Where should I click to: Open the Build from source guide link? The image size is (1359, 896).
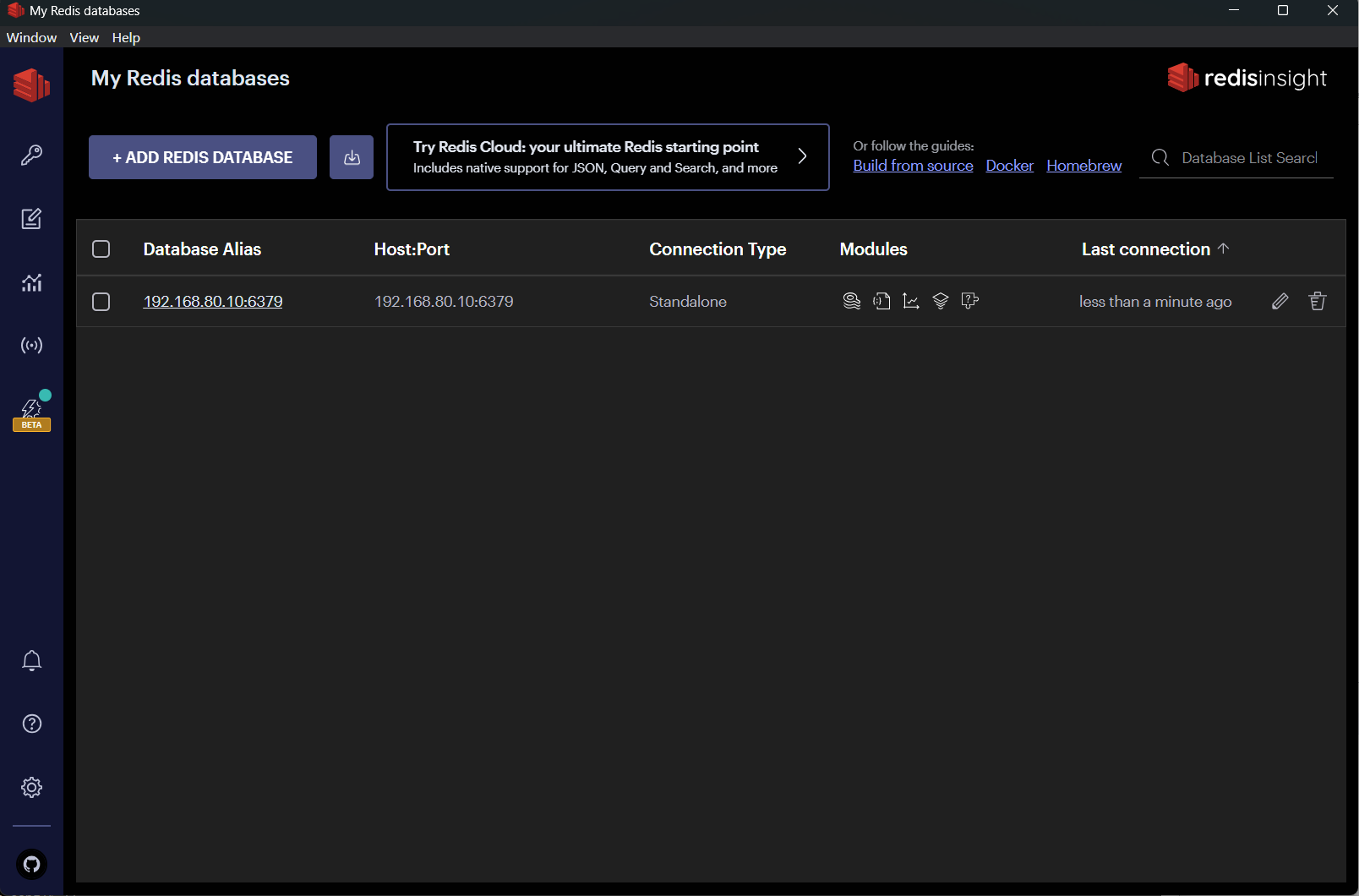coord(914,166)
